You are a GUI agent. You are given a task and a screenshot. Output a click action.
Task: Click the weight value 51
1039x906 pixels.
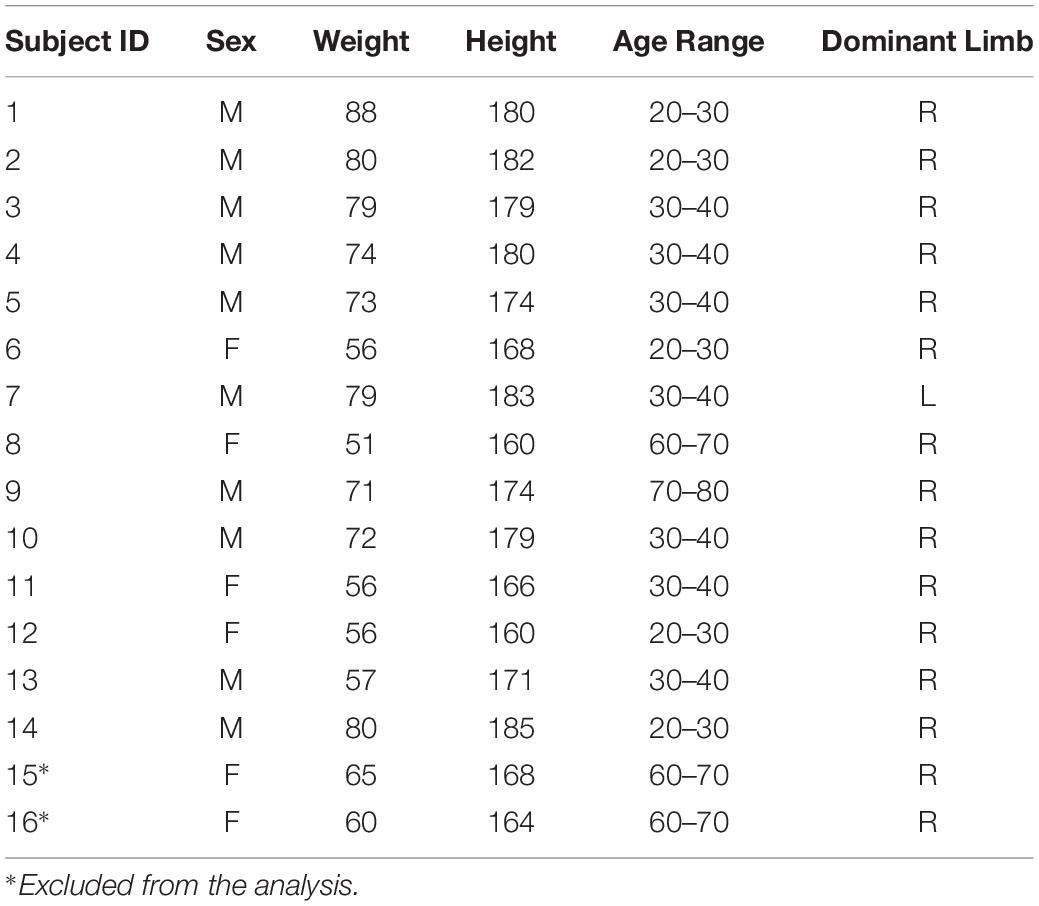click(x=360, y=444)
